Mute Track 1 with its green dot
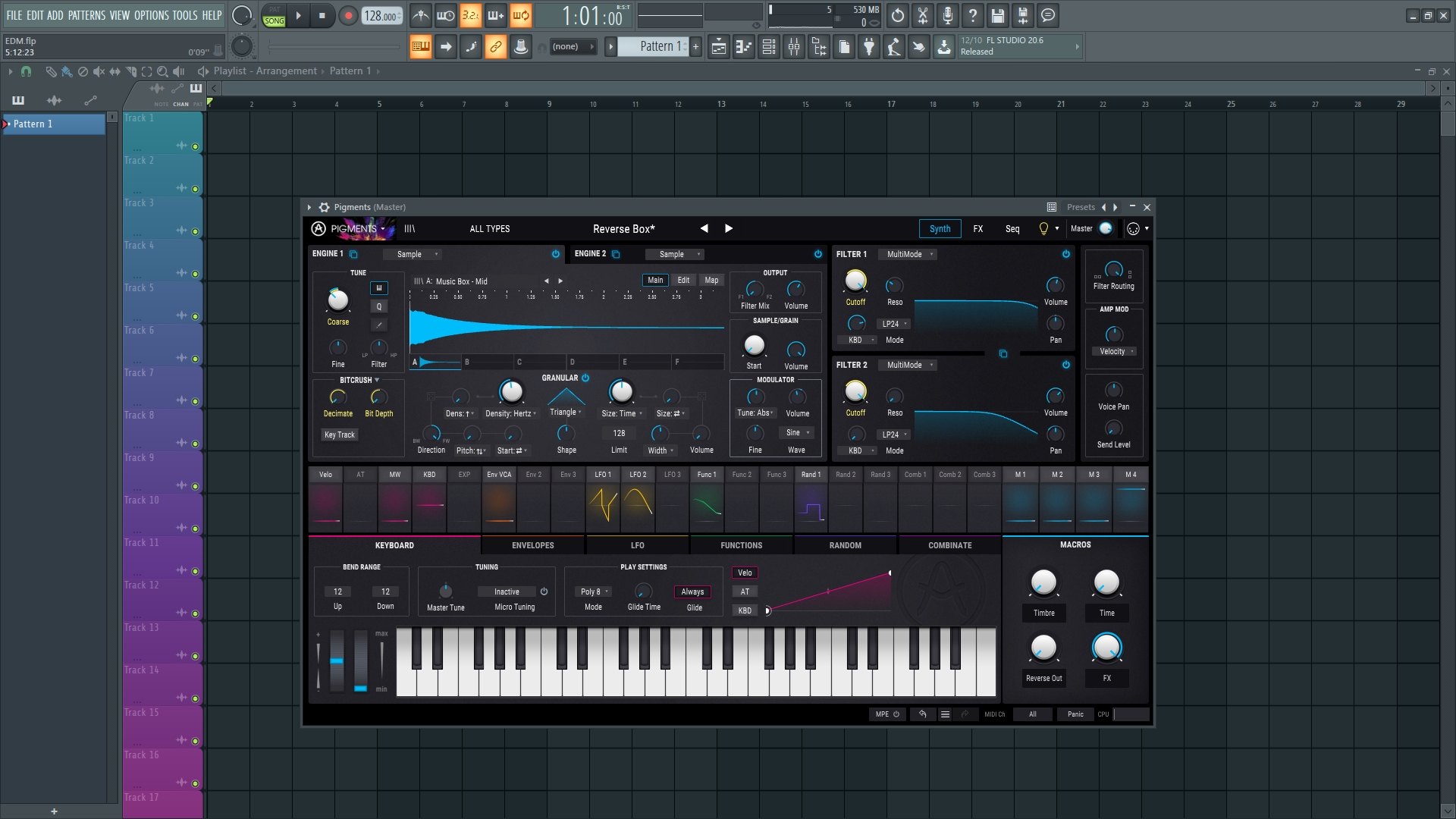1456x819 pixels. 195,146
